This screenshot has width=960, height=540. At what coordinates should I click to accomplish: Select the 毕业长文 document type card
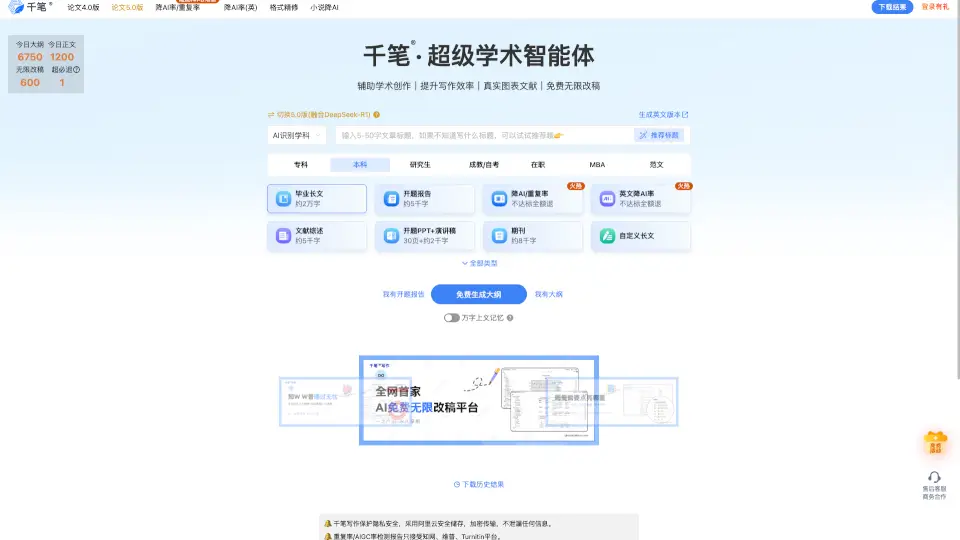point(317,199)
